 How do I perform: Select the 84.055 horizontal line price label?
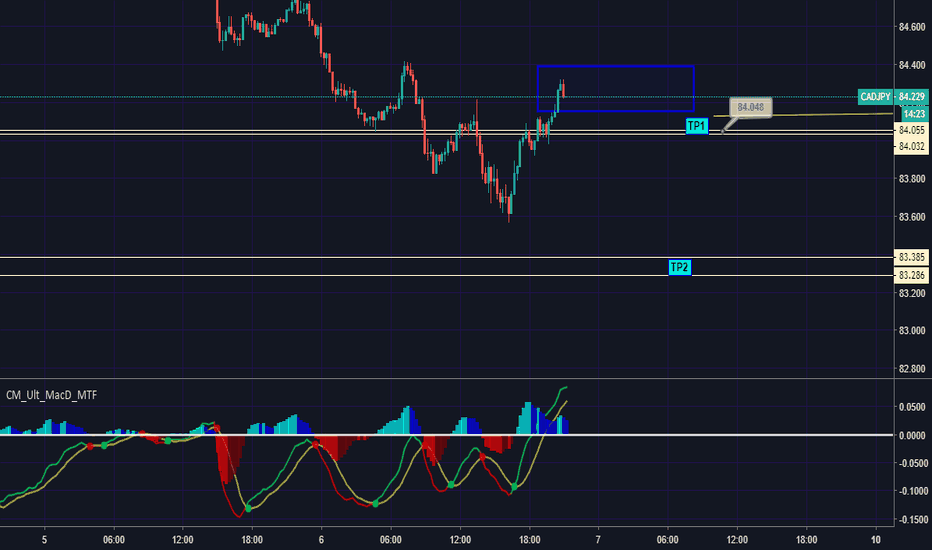click(912, 130)
